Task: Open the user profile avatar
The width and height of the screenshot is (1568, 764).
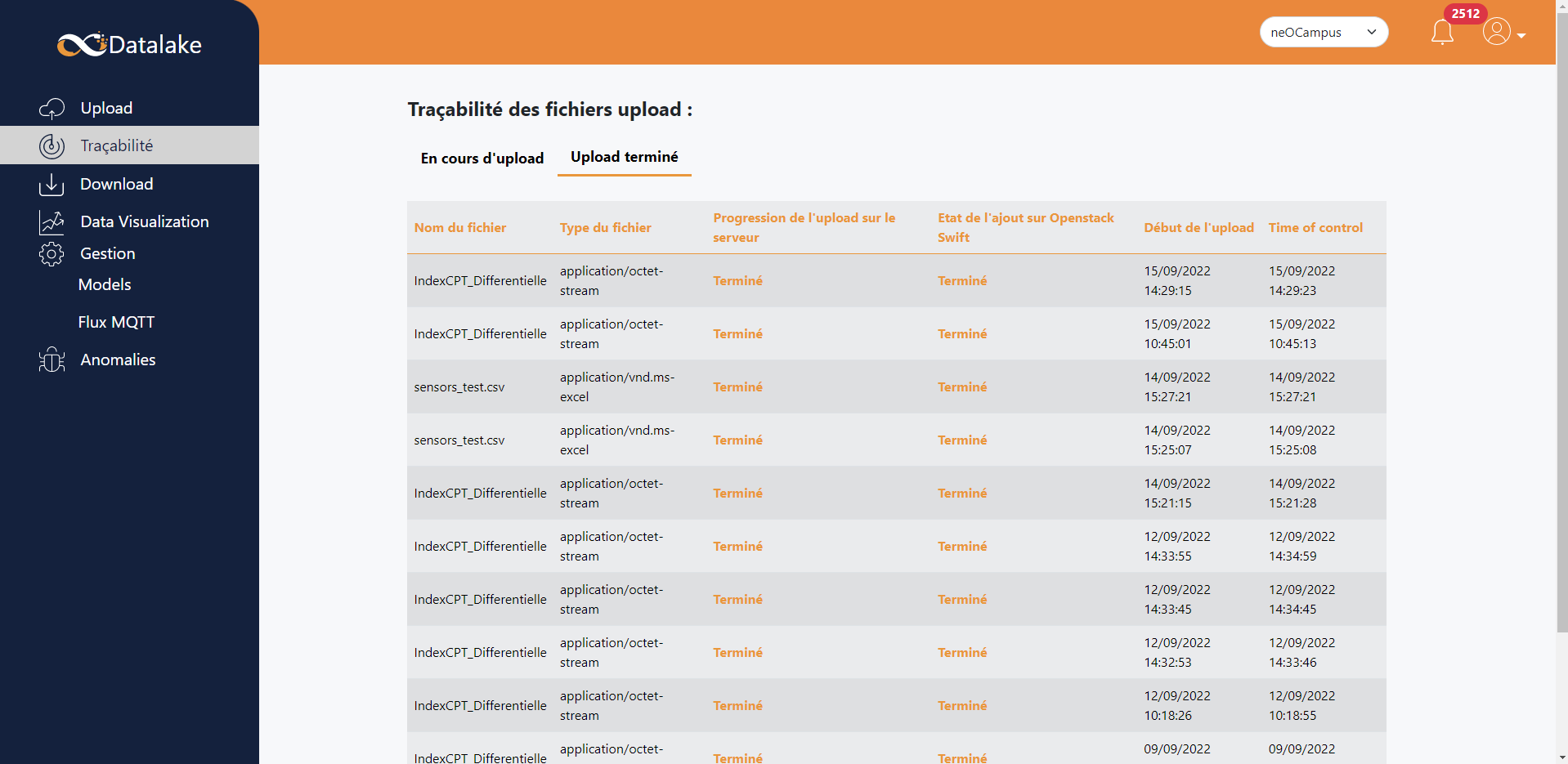Action: (x=1497, y=32)
